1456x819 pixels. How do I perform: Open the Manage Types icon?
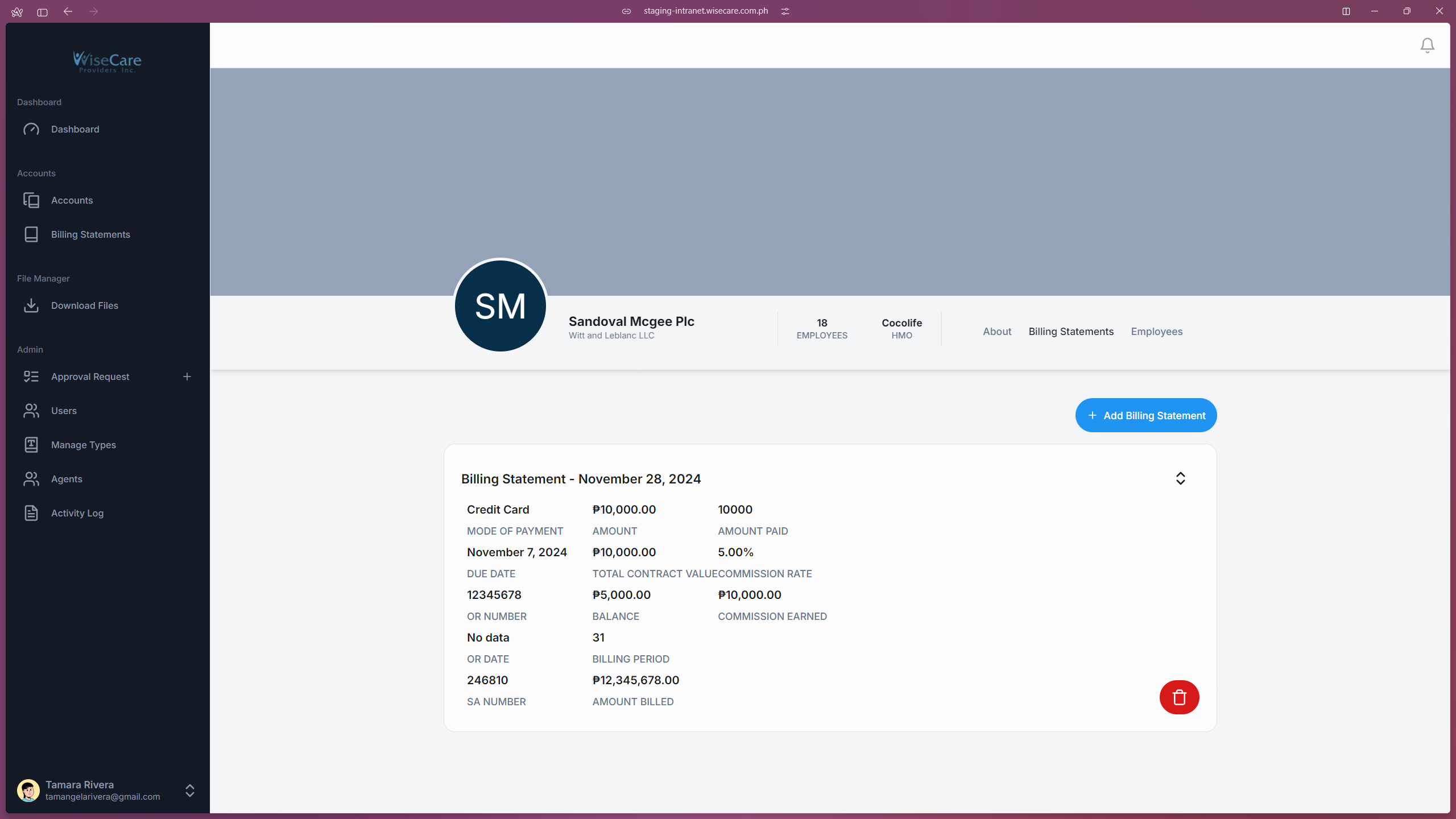31,445
